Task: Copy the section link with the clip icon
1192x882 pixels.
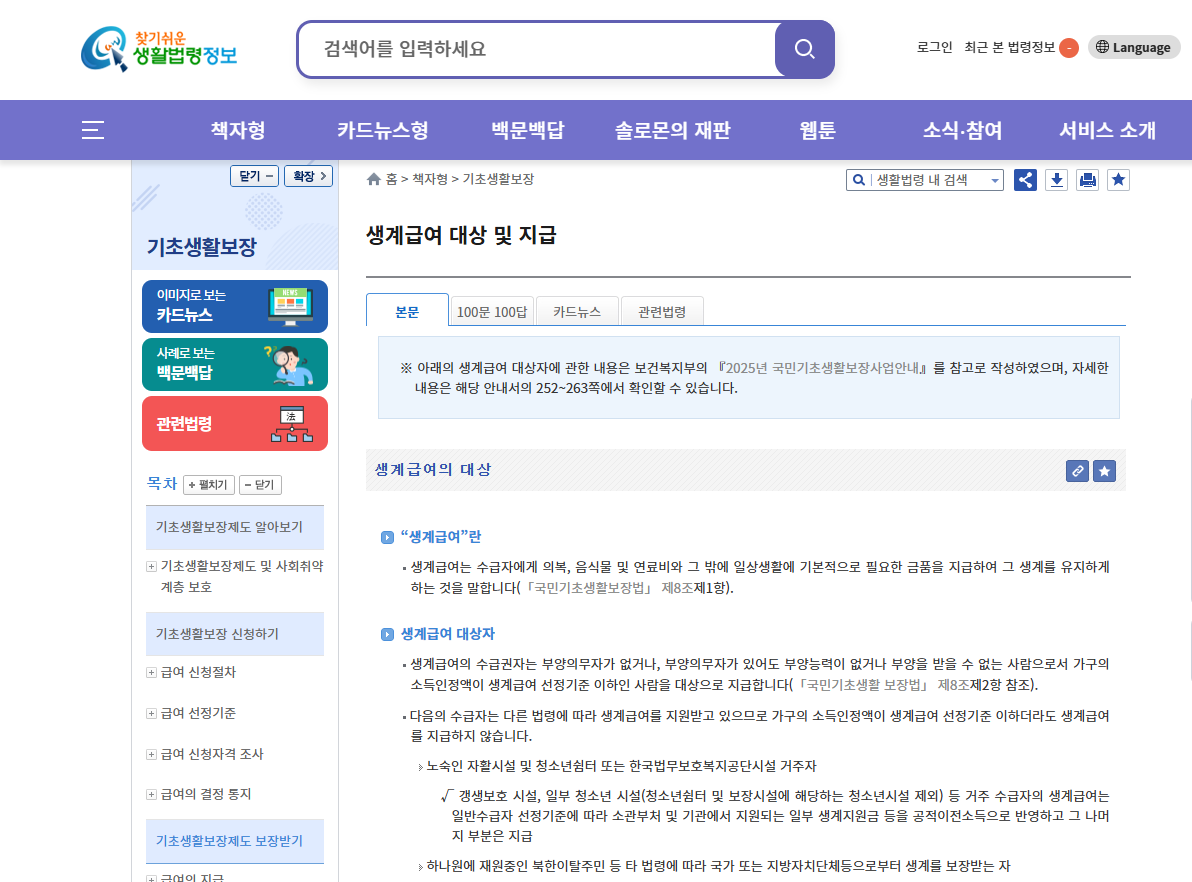Action: [x=1077, y=470]
